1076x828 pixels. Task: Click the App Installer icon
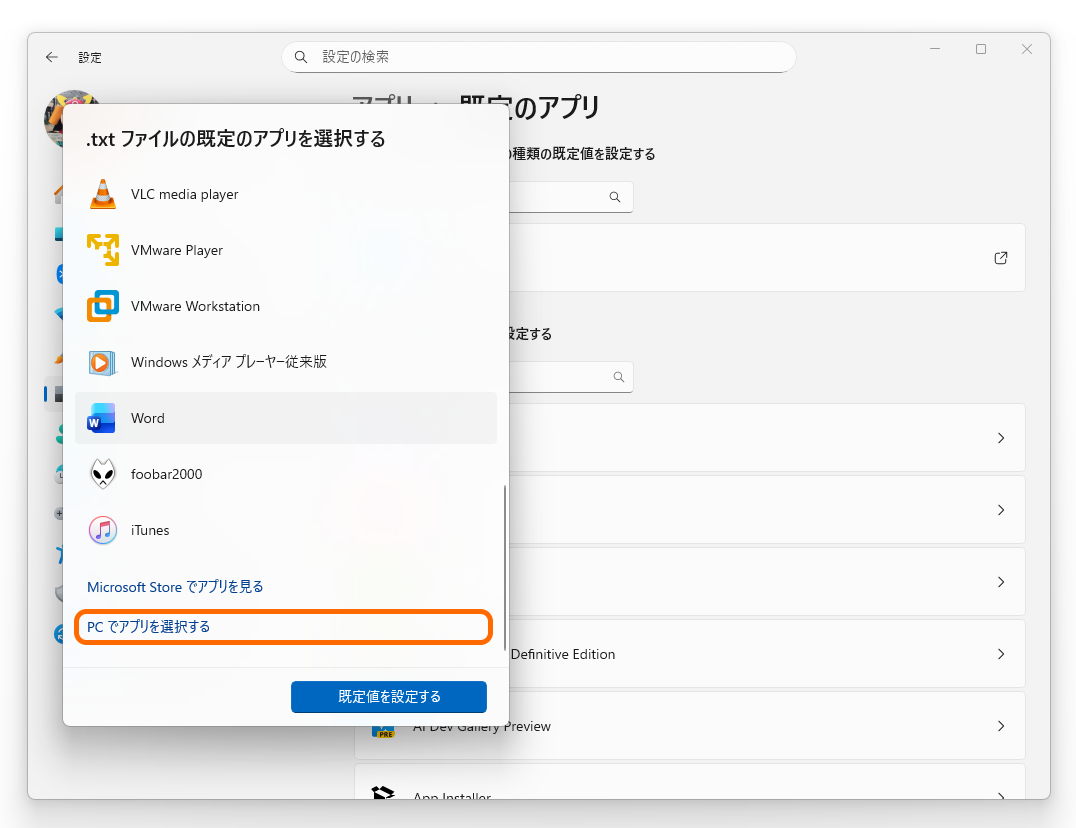pos(382,793)
